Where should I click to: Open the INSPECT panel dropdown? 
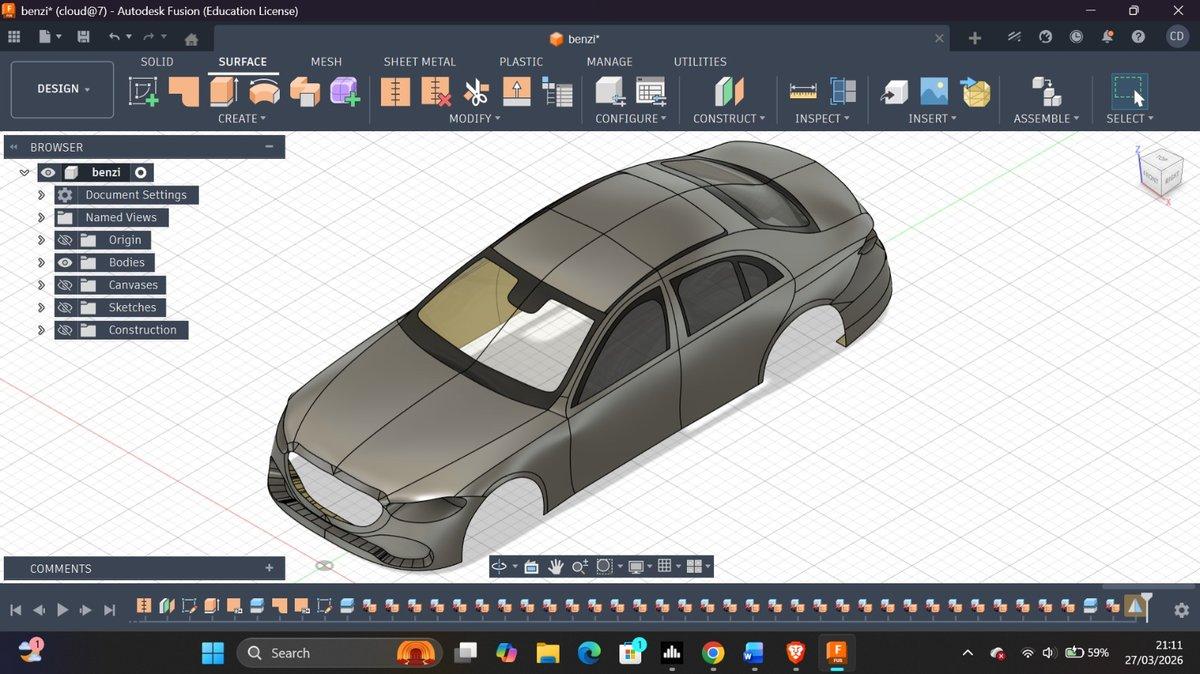(x=822, y=118)
